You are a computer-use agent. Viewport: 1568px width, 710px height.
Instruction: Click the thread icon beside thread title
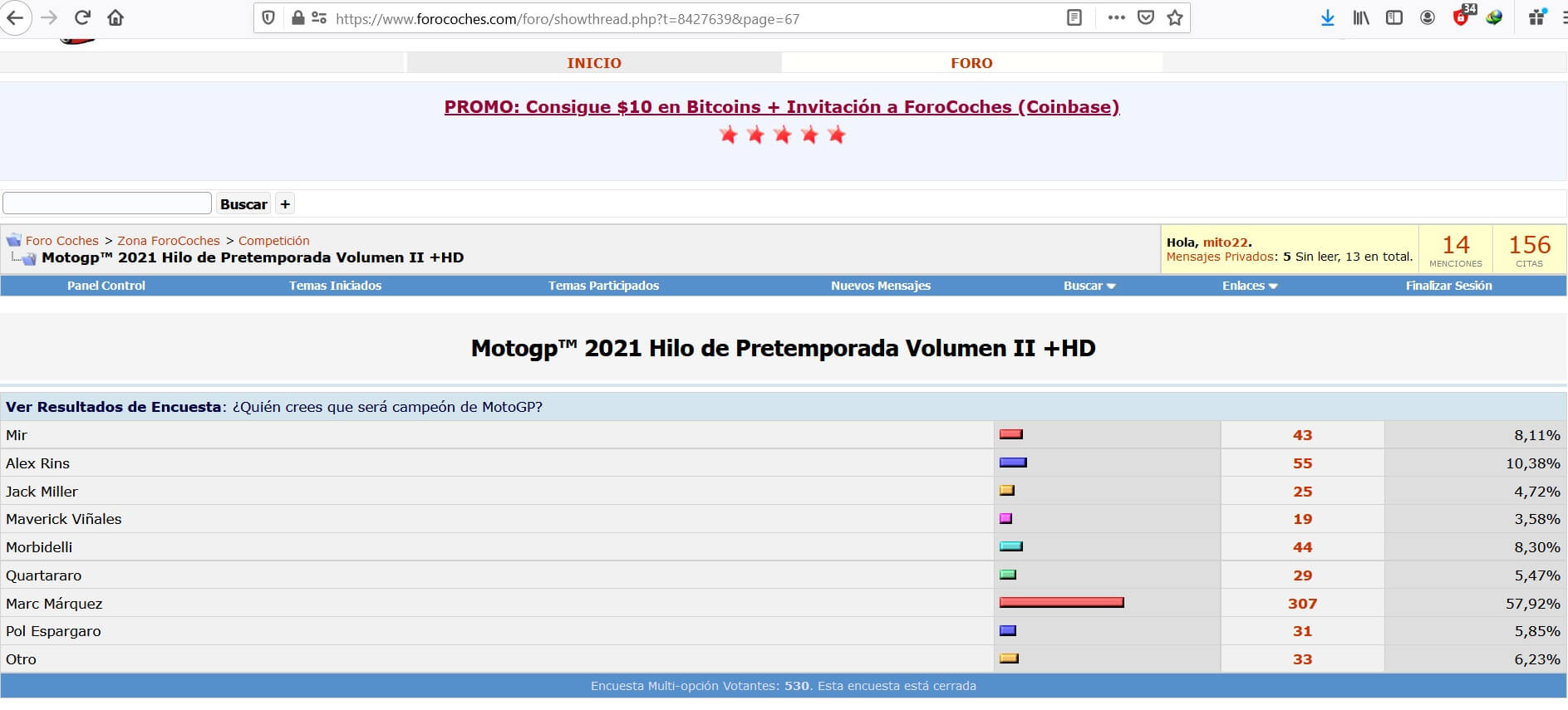[28, 258]
